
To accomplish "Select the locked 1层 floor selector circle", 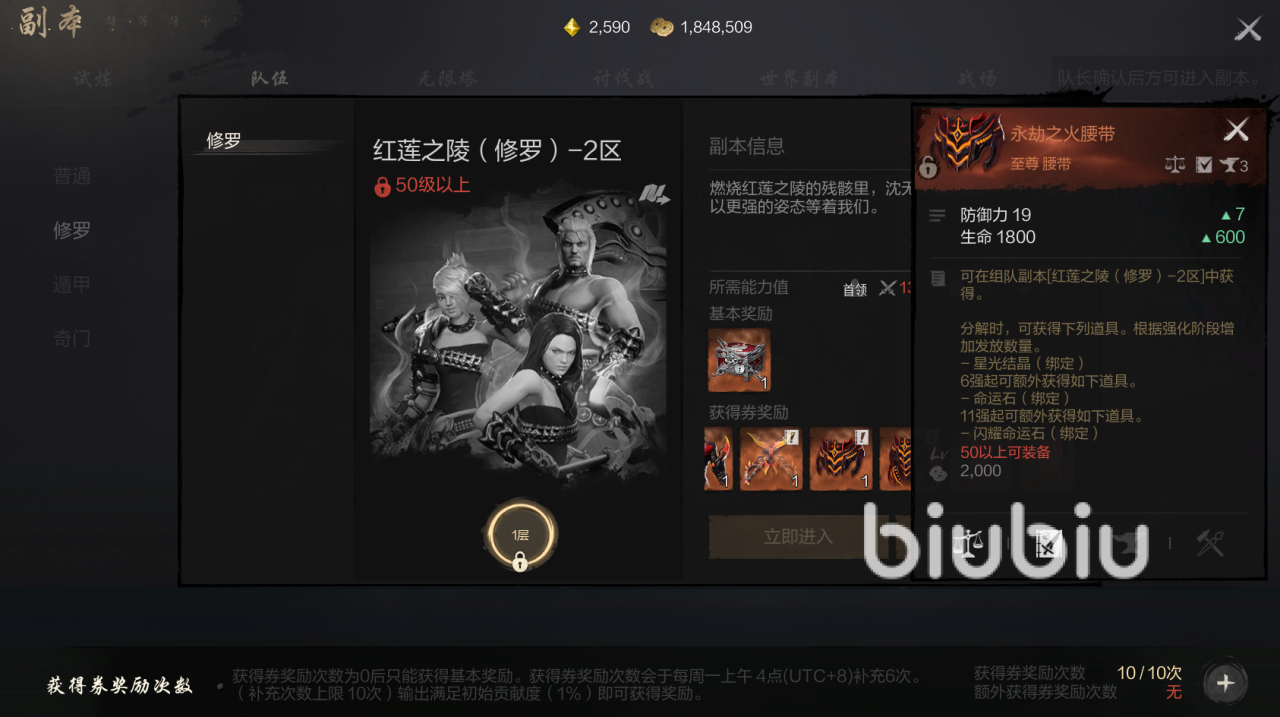I will coord(520,537).
